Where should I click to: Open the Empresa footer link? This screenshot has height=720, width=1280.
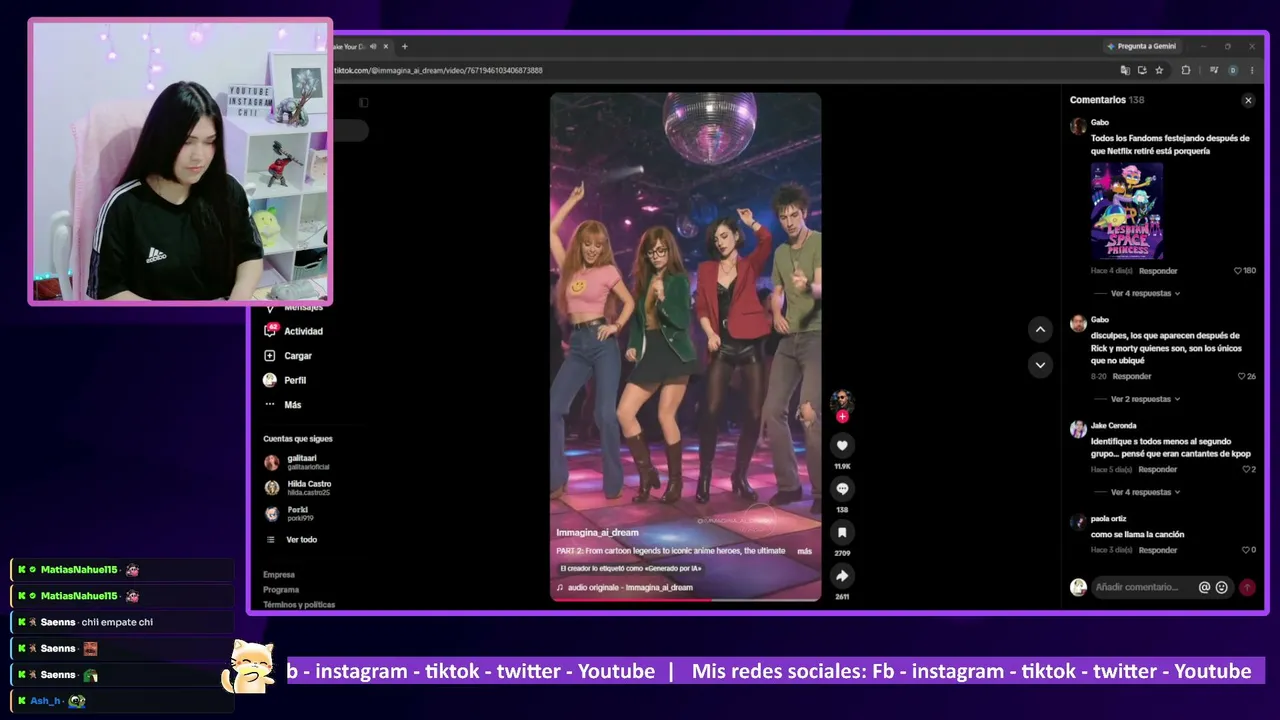click(279, 575)
